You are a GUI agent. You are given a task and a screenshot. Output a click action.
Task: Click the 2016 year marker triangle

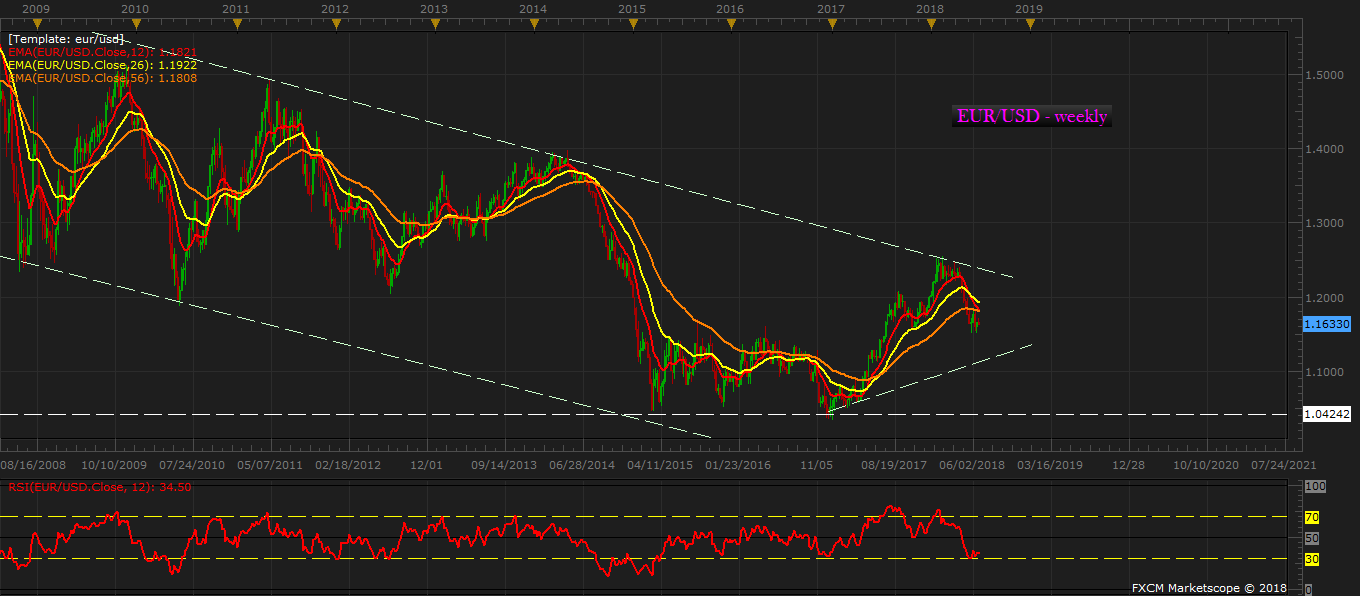(x=731, y=23)
